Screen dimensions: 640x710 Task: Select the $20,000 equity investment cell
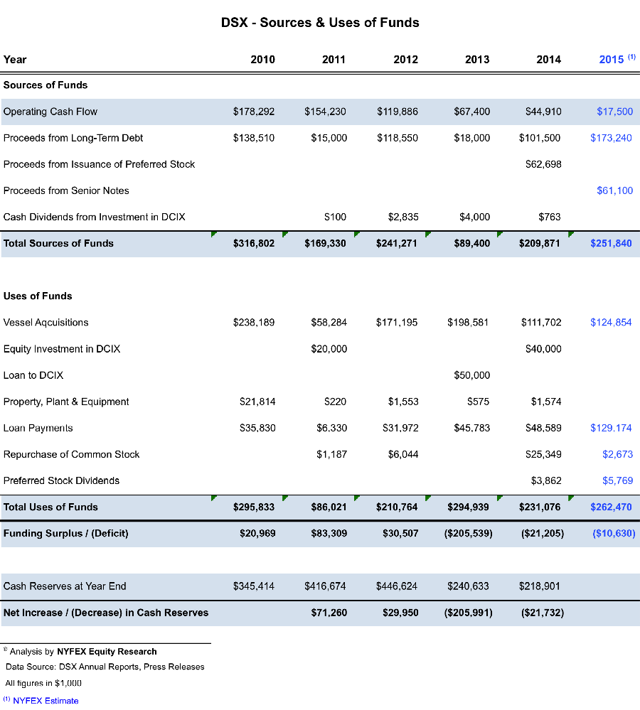329,349
